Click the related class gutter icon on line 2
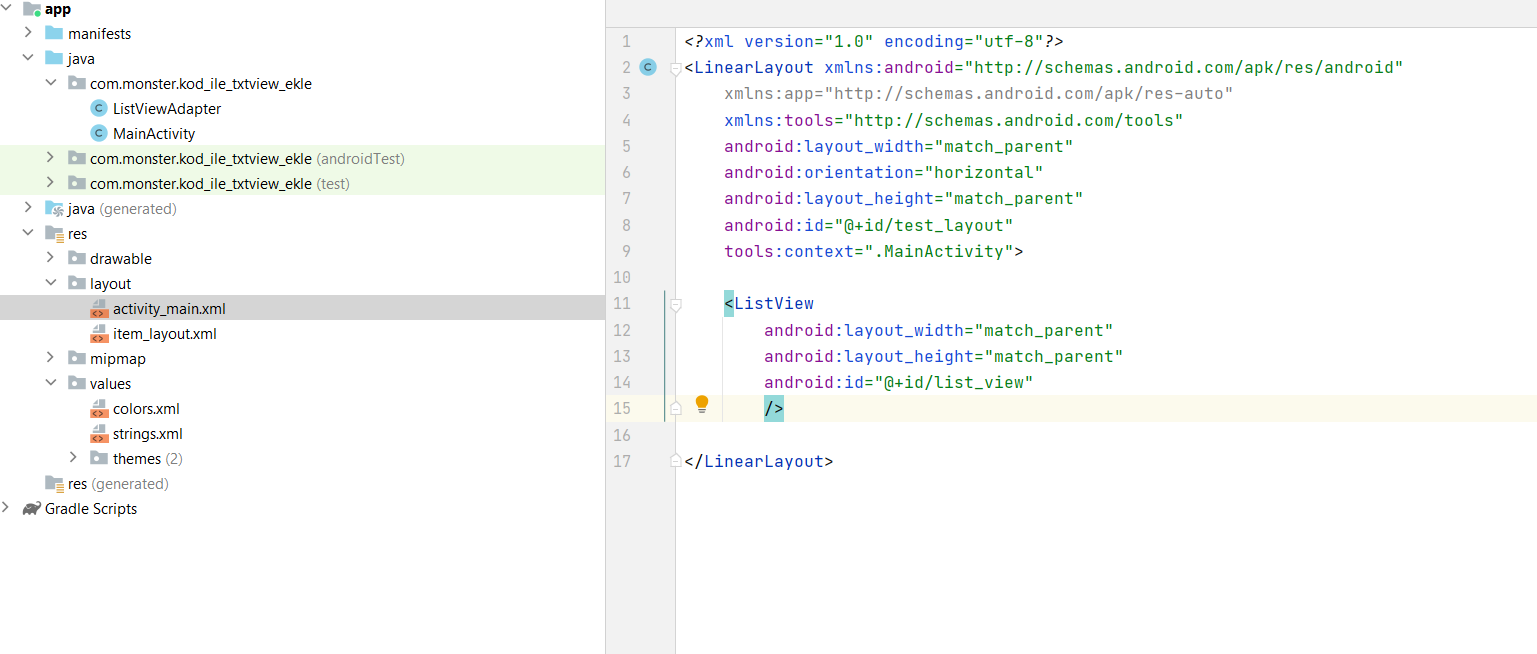Viewport: 1537px width, 654px height. click(648, 67)
